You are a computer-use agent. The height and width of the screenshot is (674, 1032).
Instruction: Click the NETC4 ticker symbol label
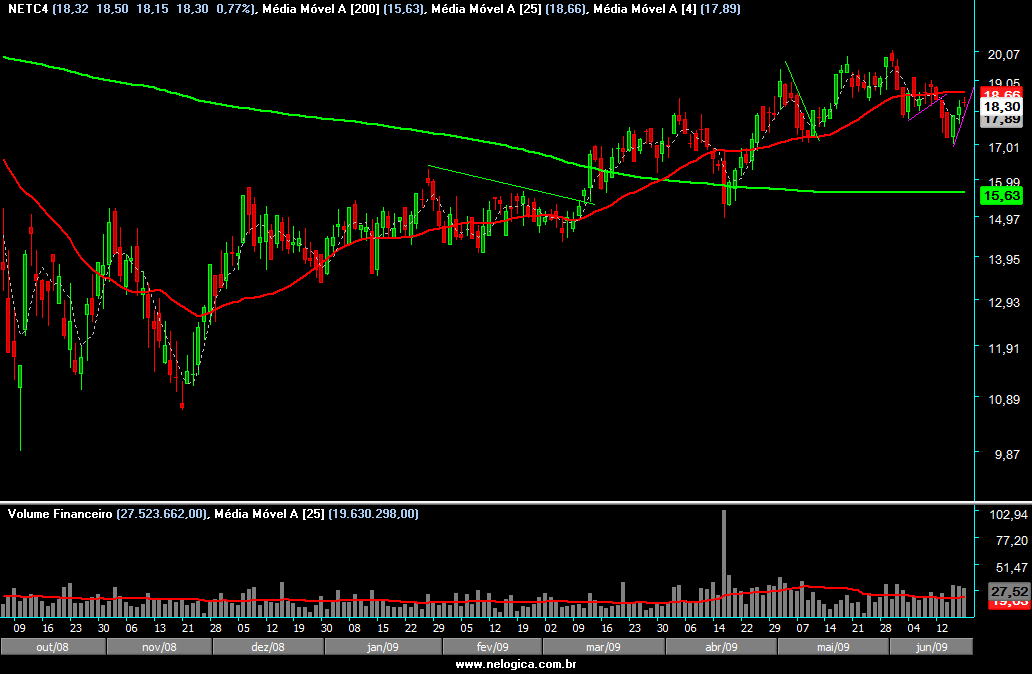(x=28, y=9)
